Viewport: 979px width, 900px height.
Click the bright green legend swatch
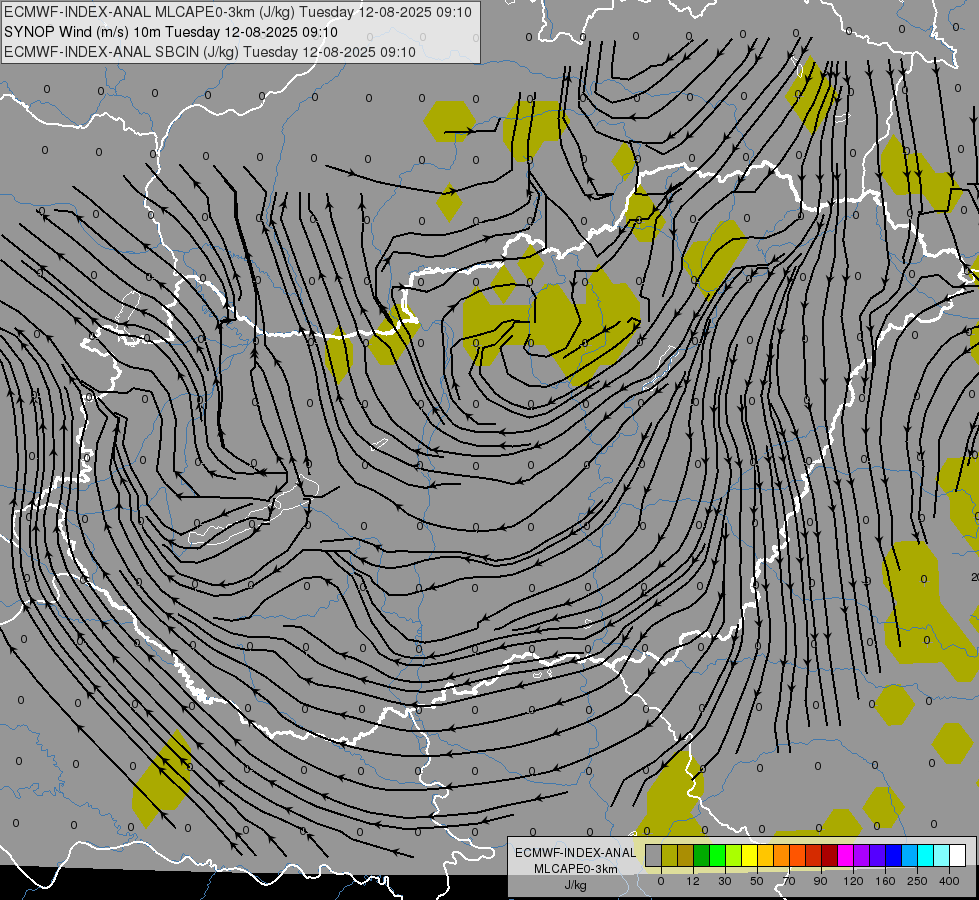pos(718,855)
